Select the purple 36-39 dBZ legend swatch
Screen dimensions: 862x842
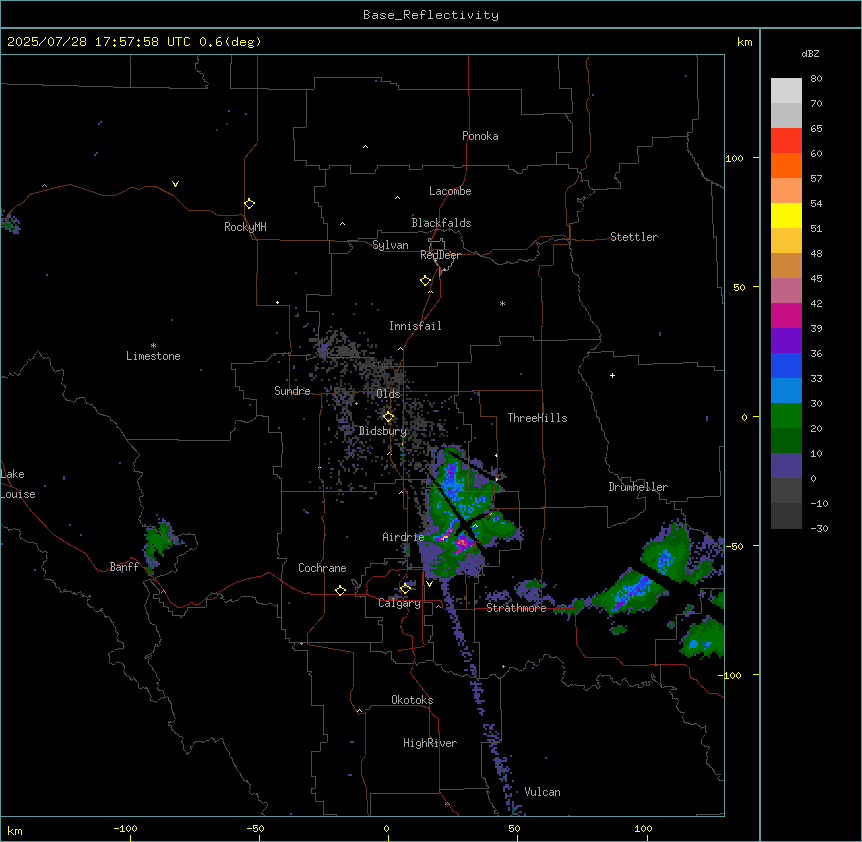786,341
